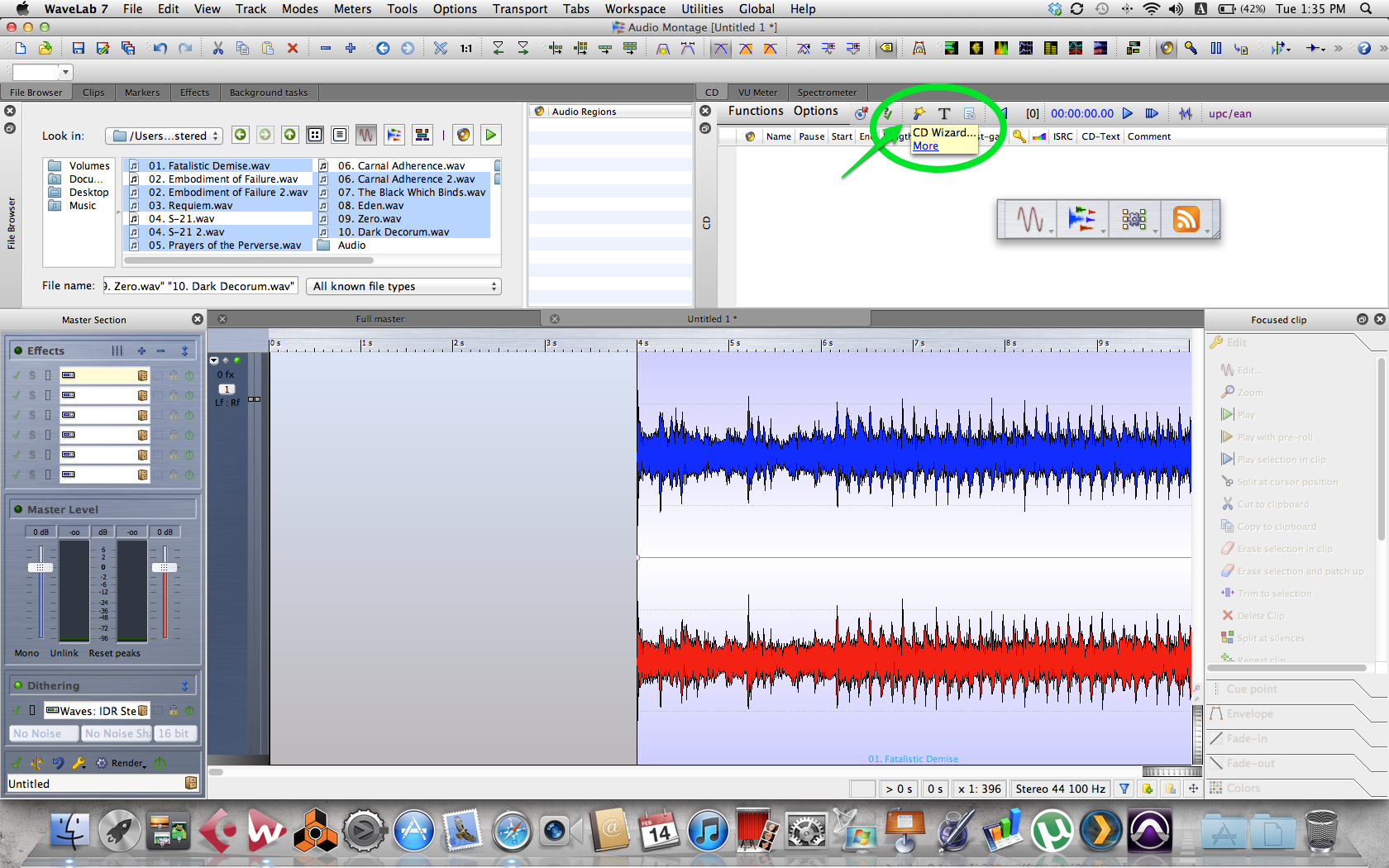Image resolution: width=1389 pixels, height=868 pixels.
Task: Toggle the Effects section power indicator
Action: (18, 351)
